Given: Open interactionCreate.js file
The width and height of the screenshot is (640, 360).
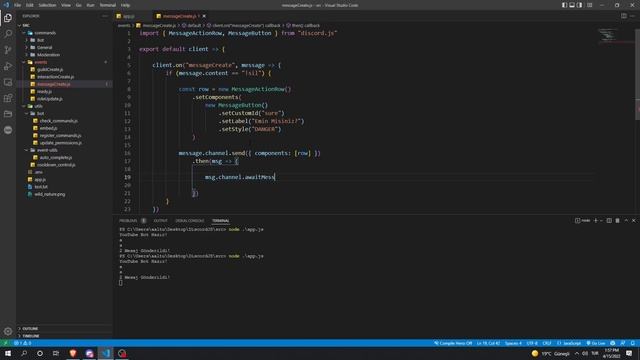Looking at the screenshot, I should (x=64, y=77).
